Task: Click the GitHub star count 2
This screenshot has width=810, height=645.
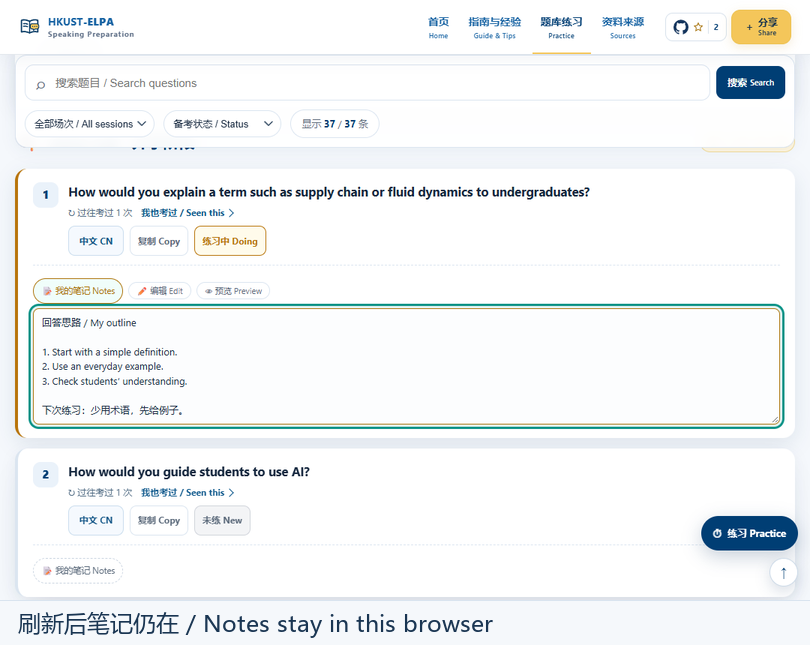Action: (716, 27)
